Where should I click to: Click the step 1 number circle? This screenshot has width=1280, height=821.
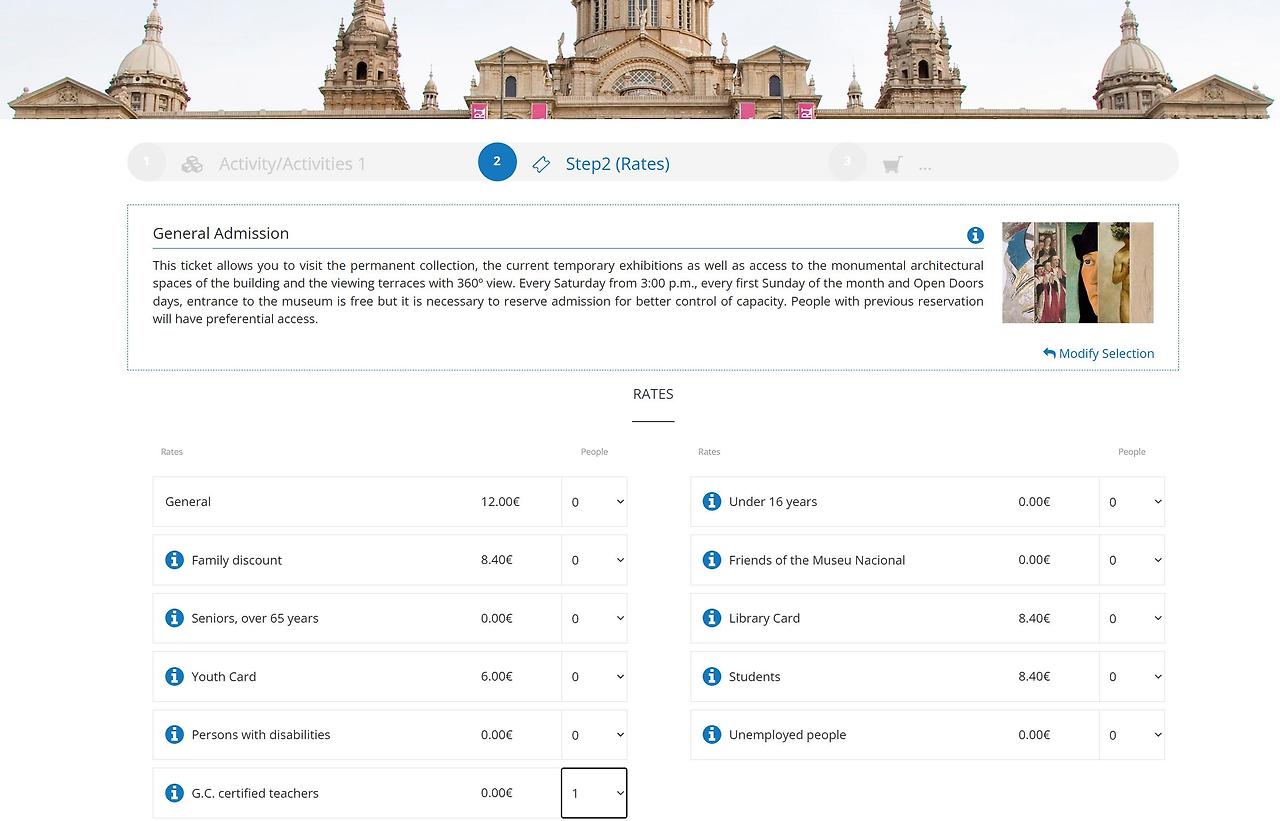[147, 162]
